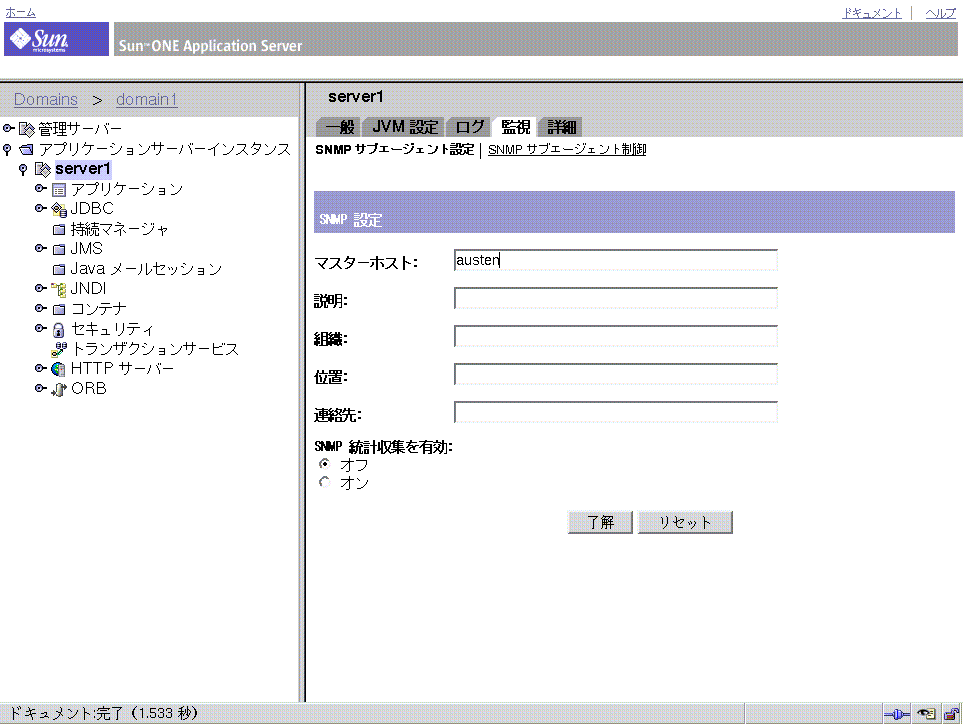Image resolution: width=963 pixels, height=724 pixels.
Task: Click the status bar eye cookie icon
Action: point(927,714)
